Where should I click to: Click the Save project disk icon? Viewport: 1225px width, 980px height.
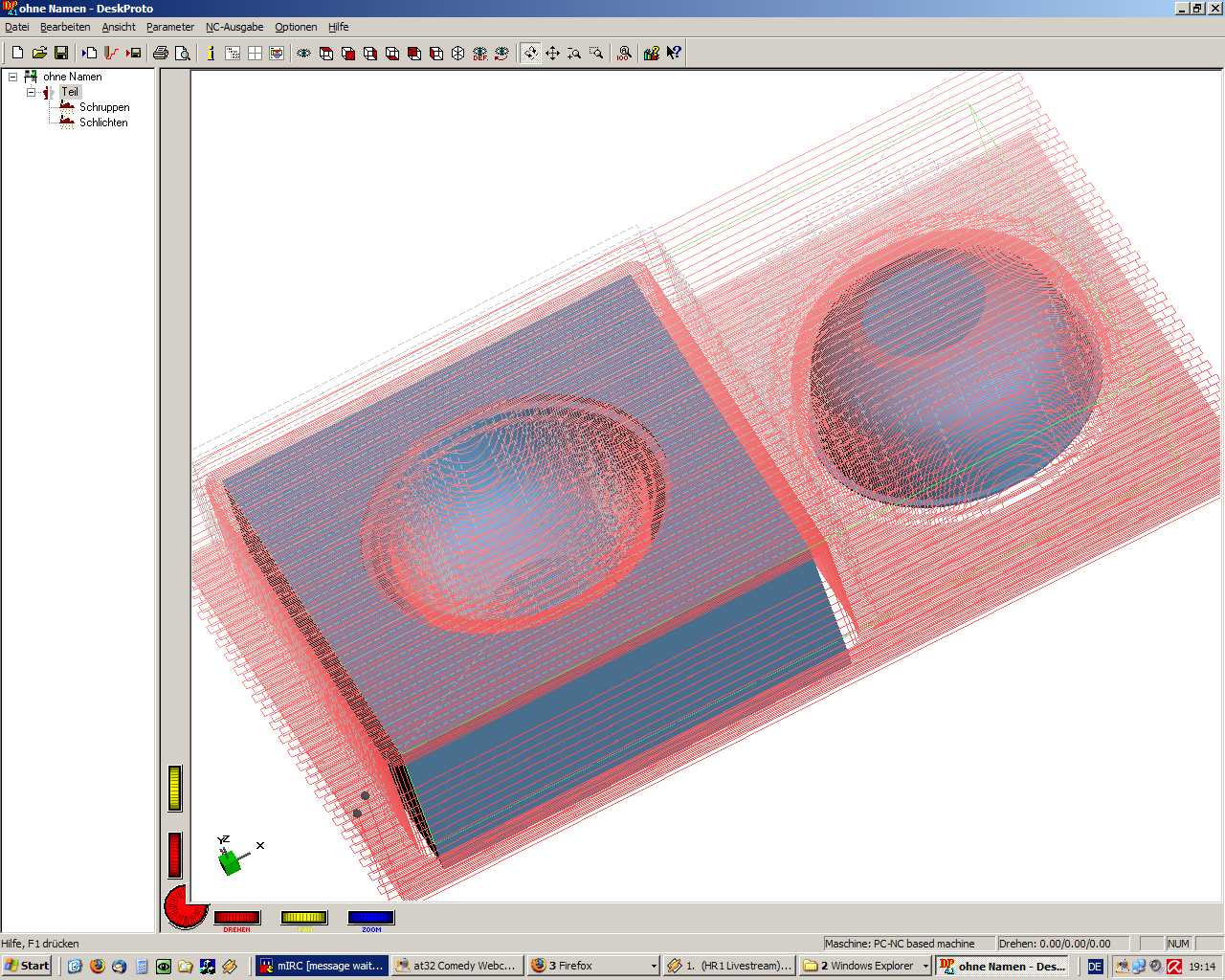61,54
